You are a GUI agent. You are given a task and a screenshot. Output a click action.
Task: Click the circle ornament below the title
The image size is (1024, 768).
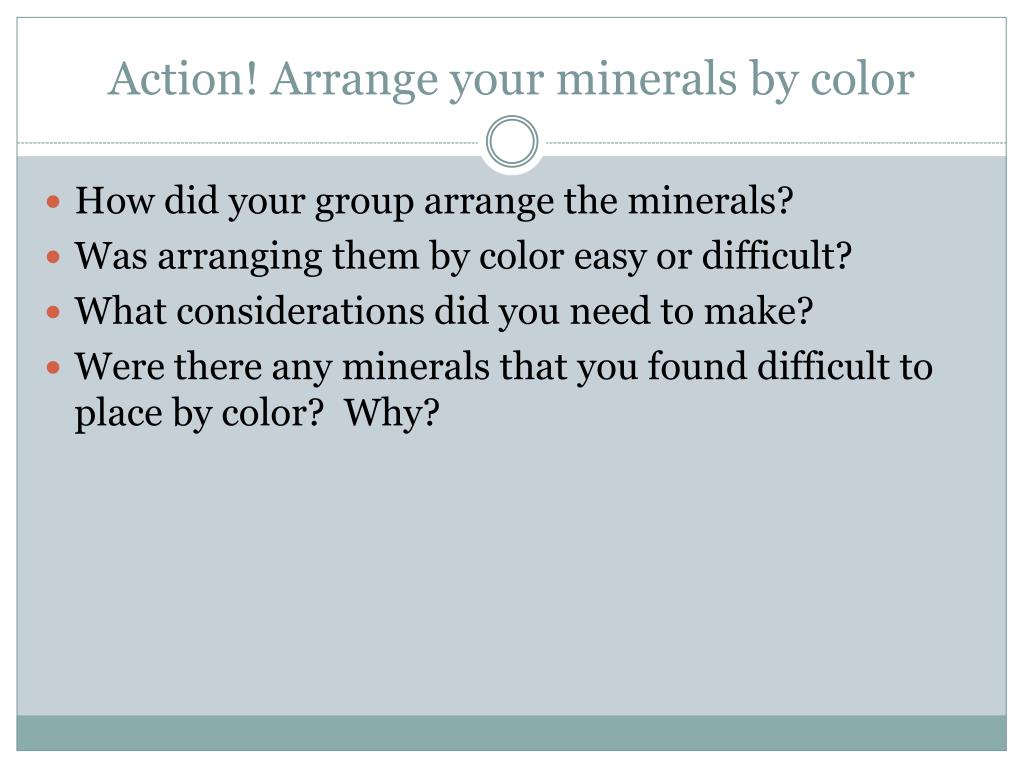[512, 142]
